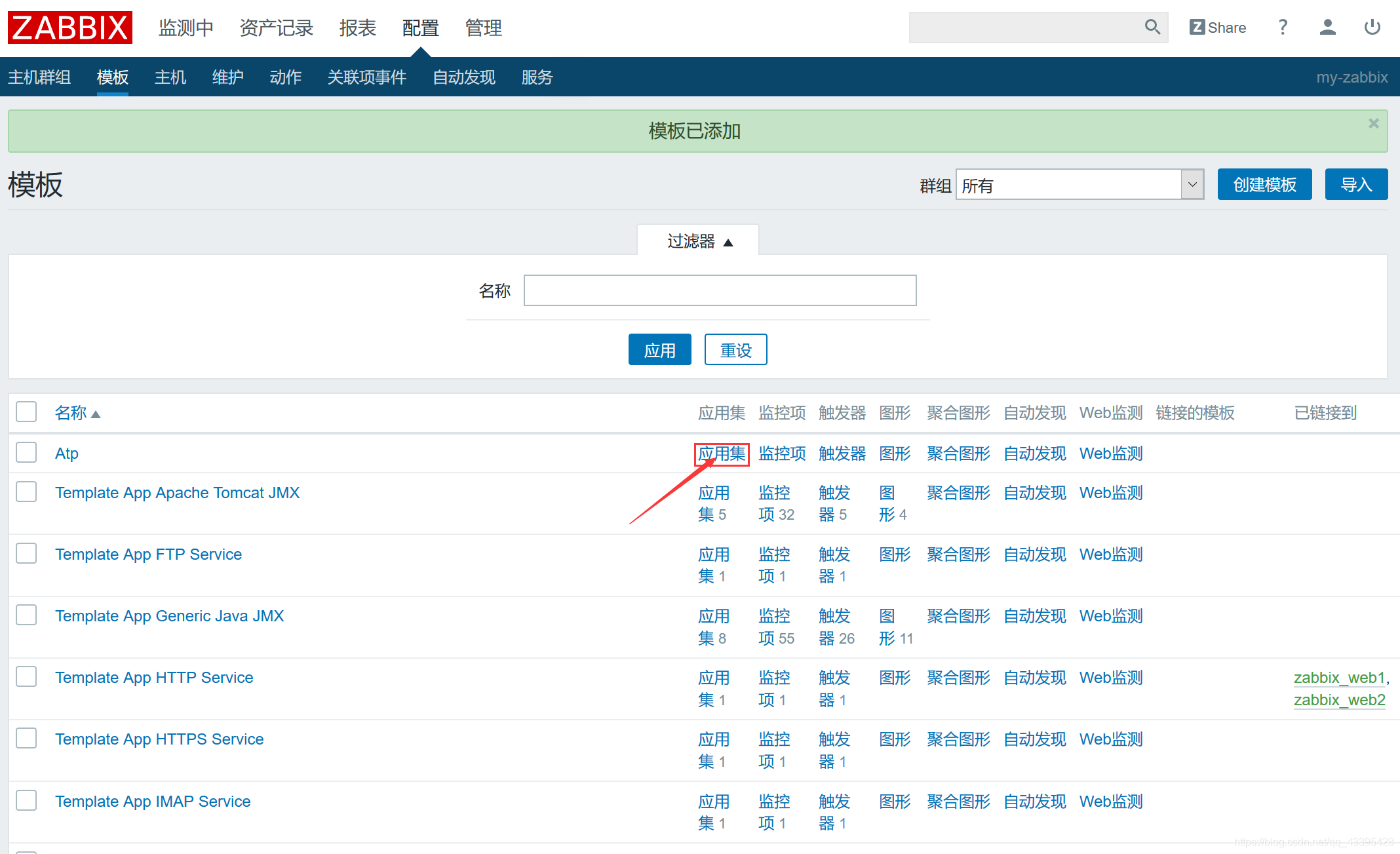Image resolution: width=1400 pixels, height=854 pixels.
Task: Open linked host zabbix_web2
Action: point(1339,700)
